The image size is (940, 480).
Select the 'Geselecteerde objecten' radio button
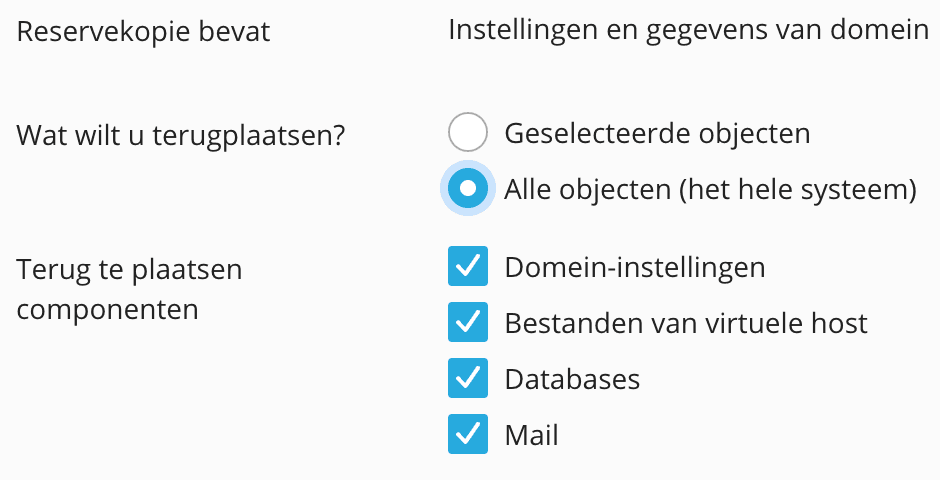point(468,133)
